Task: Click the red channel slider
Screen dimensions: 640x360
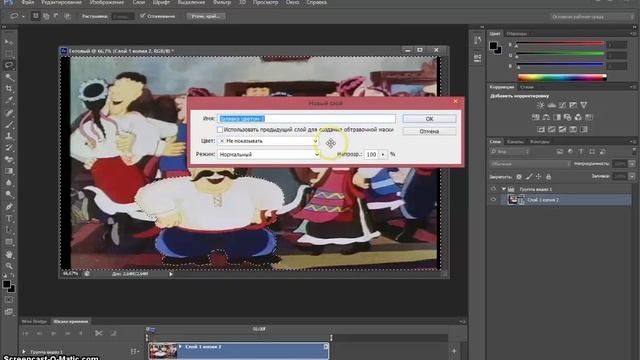Action: tap(560, 43)
